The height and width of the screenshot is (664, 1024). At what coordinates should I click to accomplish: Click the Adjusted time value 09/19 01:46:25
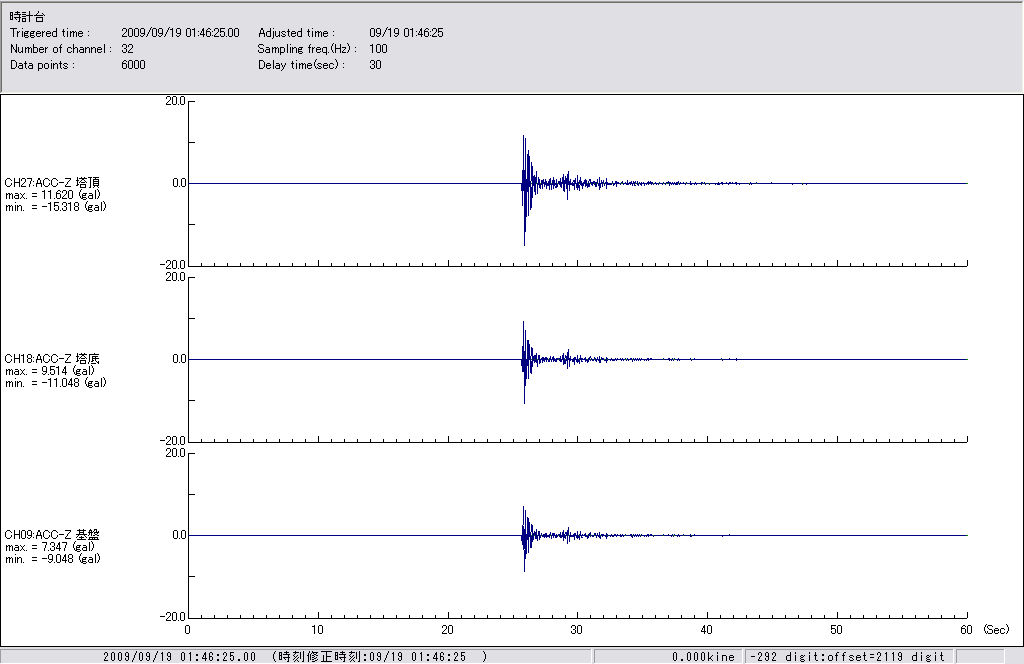click(406, 33)
